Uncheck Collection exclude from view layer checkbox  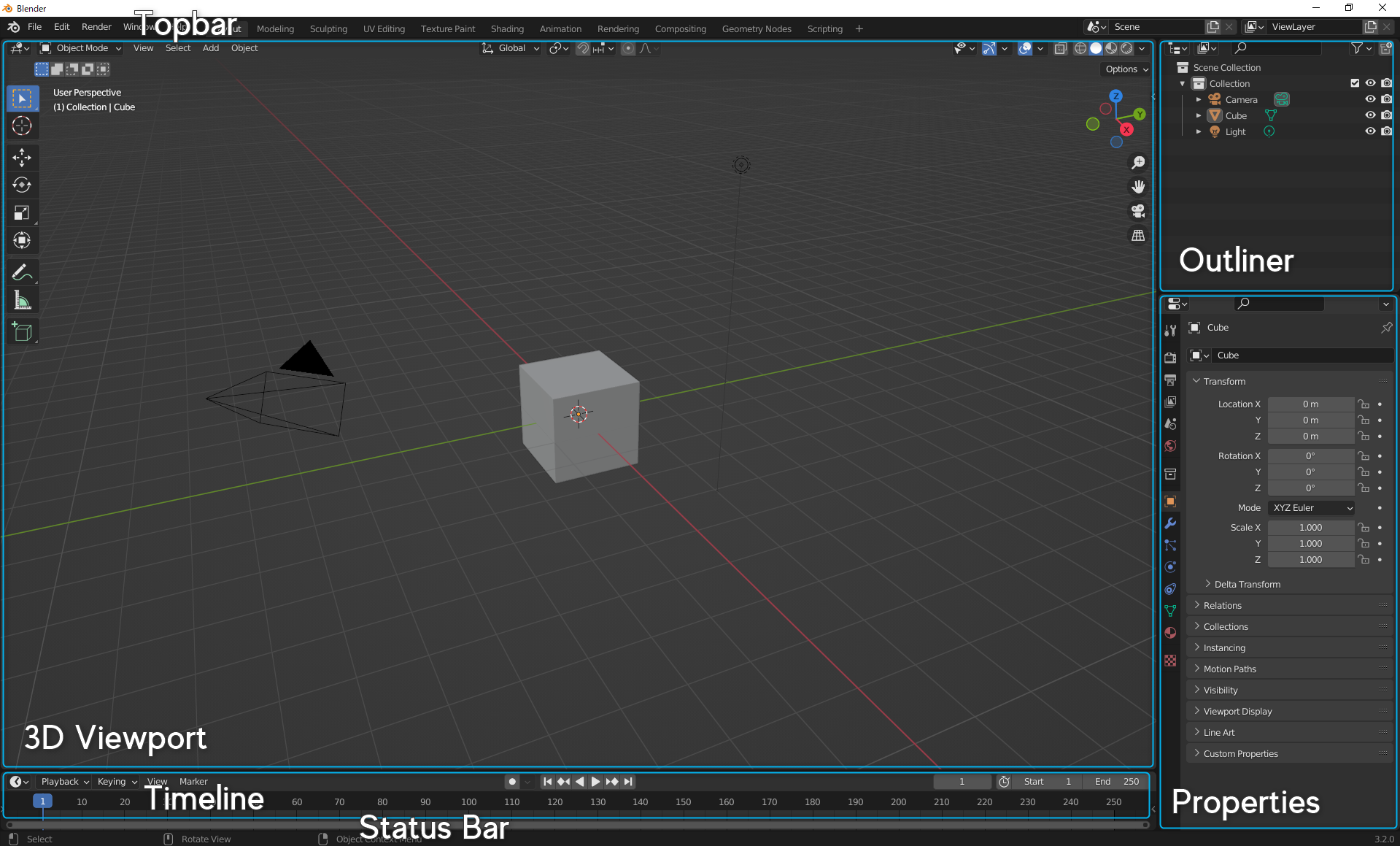(1355, 83)
